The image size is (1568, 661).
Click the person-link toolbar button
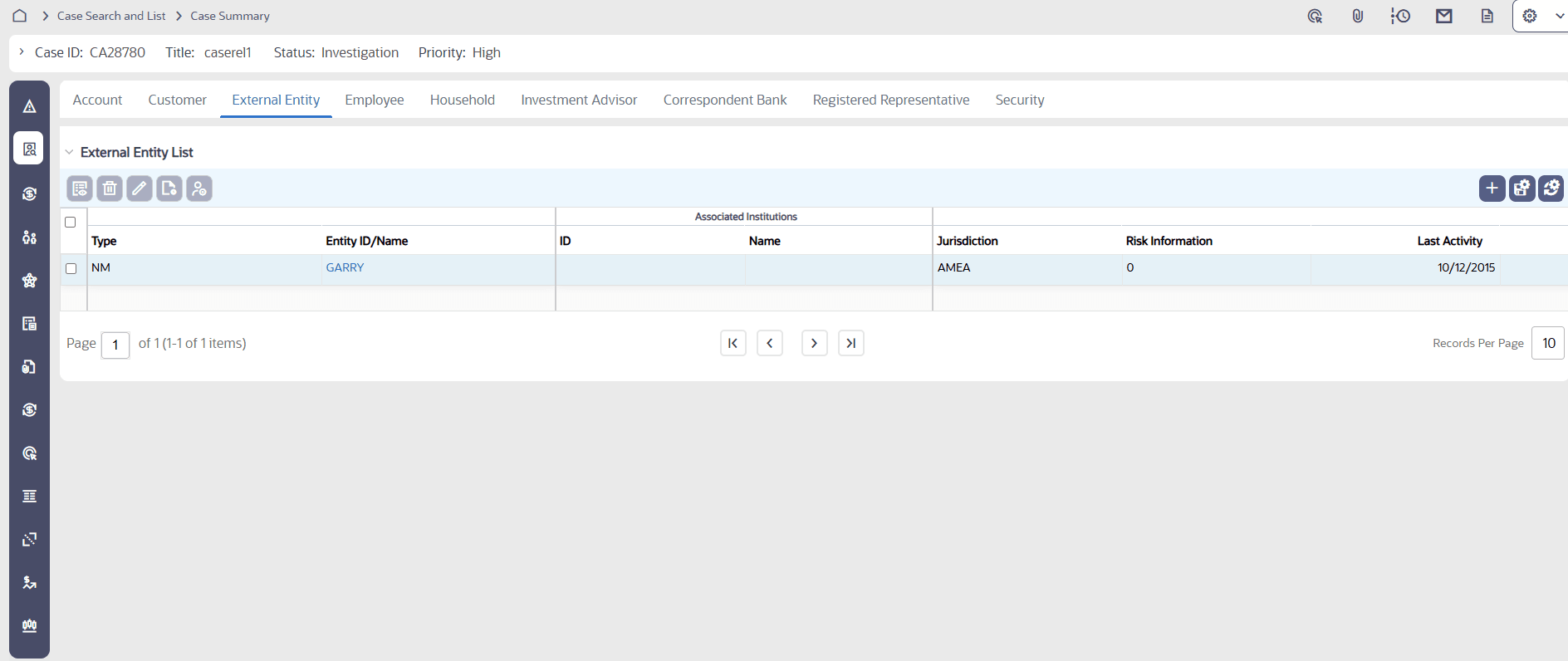tap(199, 189)
